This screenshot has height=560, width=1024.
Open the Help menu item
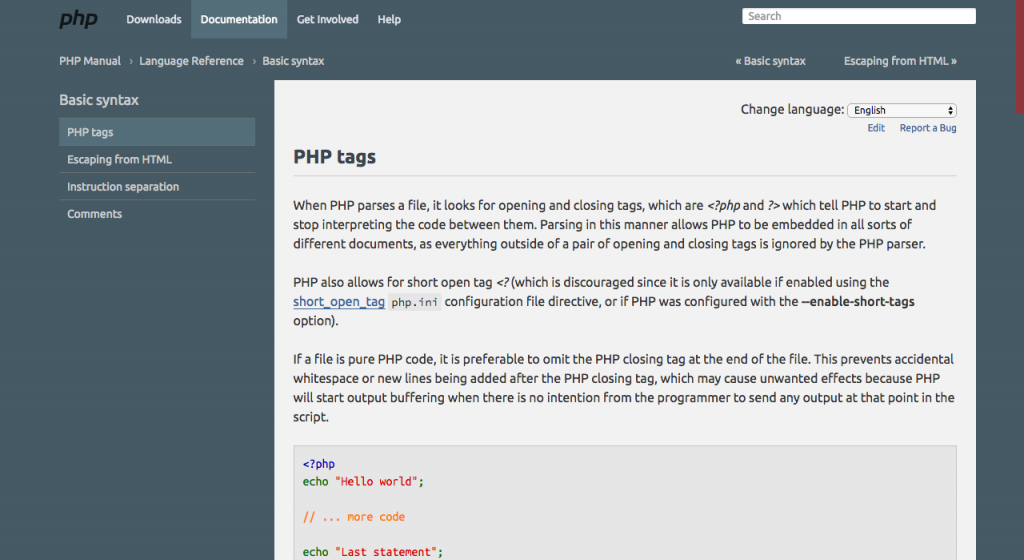pos(389,20)
